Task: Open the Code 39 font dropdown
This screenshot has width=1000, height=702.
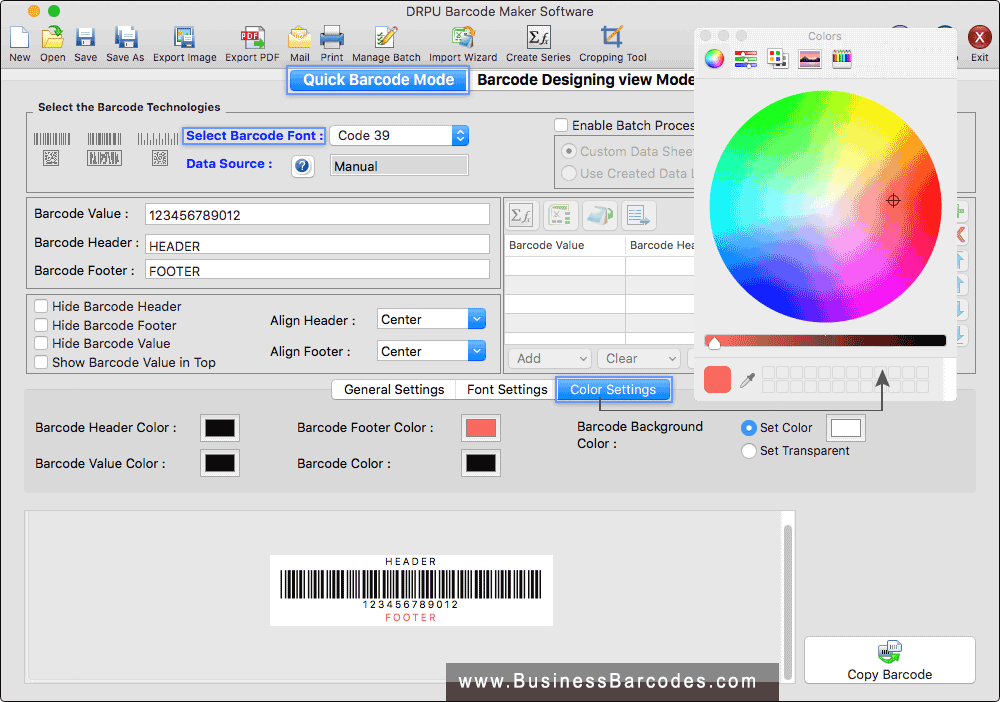Action: point(399,135)
